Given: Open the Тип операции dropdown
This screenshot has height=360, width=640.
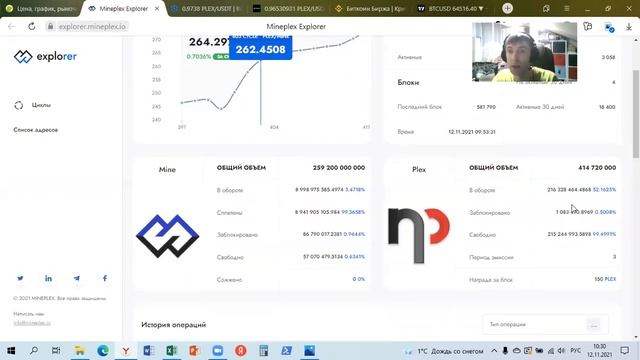Looking at the screenshot, I should [x=545, y=324].
